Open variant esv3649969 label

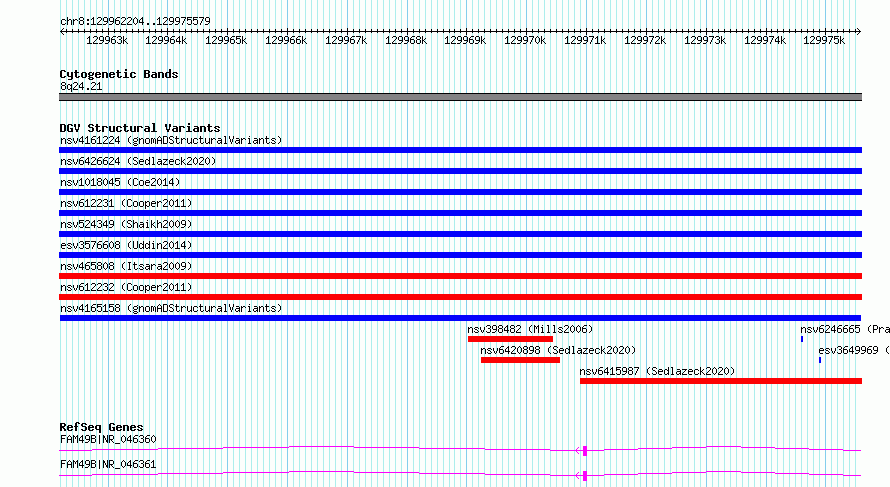coord(854,350)
